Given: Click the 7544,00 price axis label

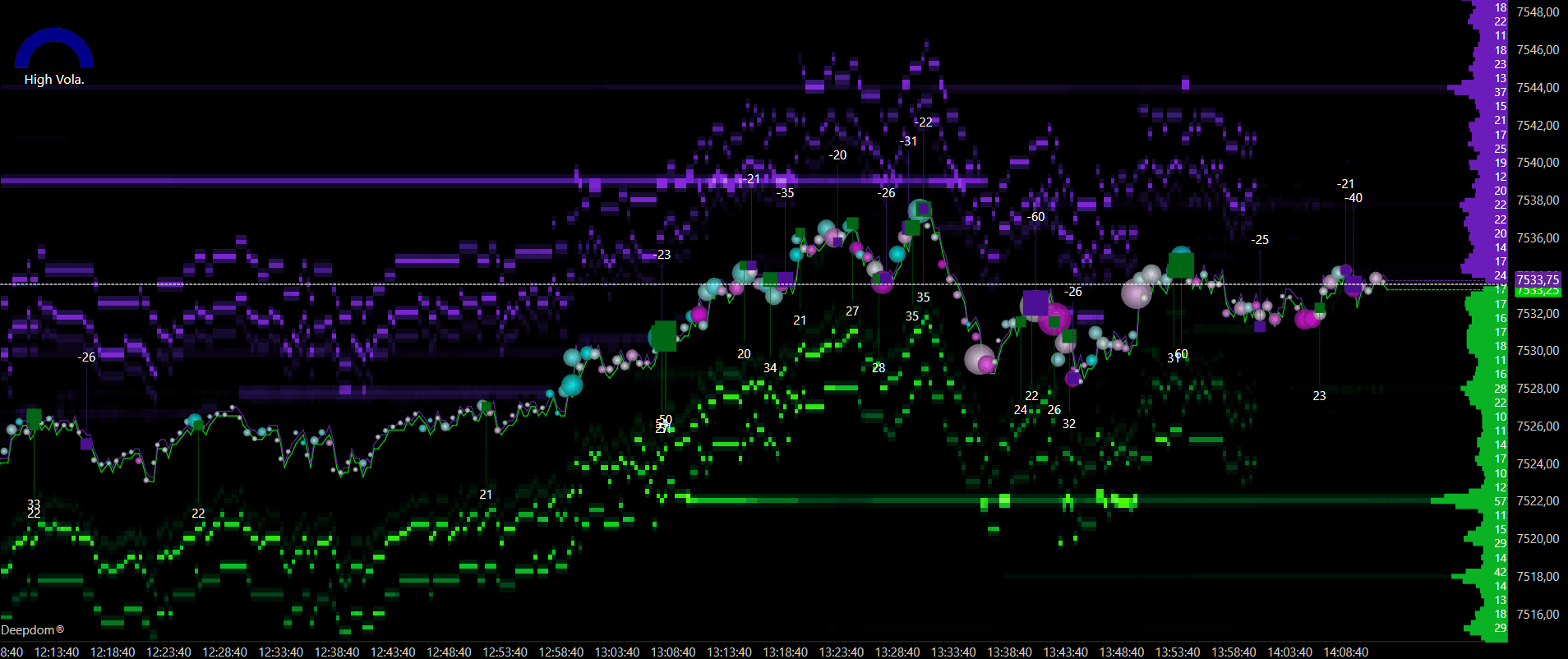Looking at the screenshot, I should 1538,88.
